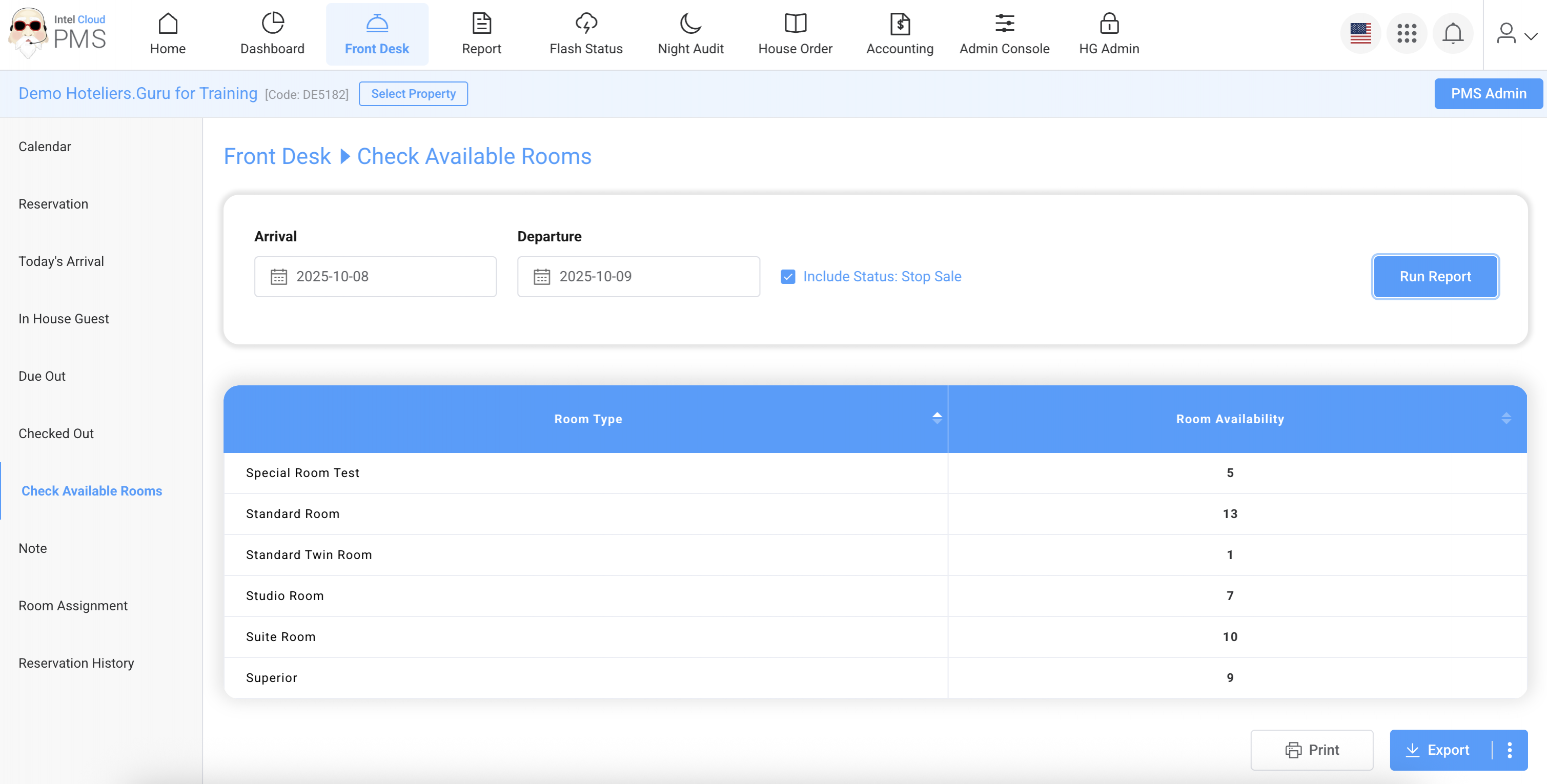
Task: Open Export more options three-dot menu
Action: pos(1509,750)
